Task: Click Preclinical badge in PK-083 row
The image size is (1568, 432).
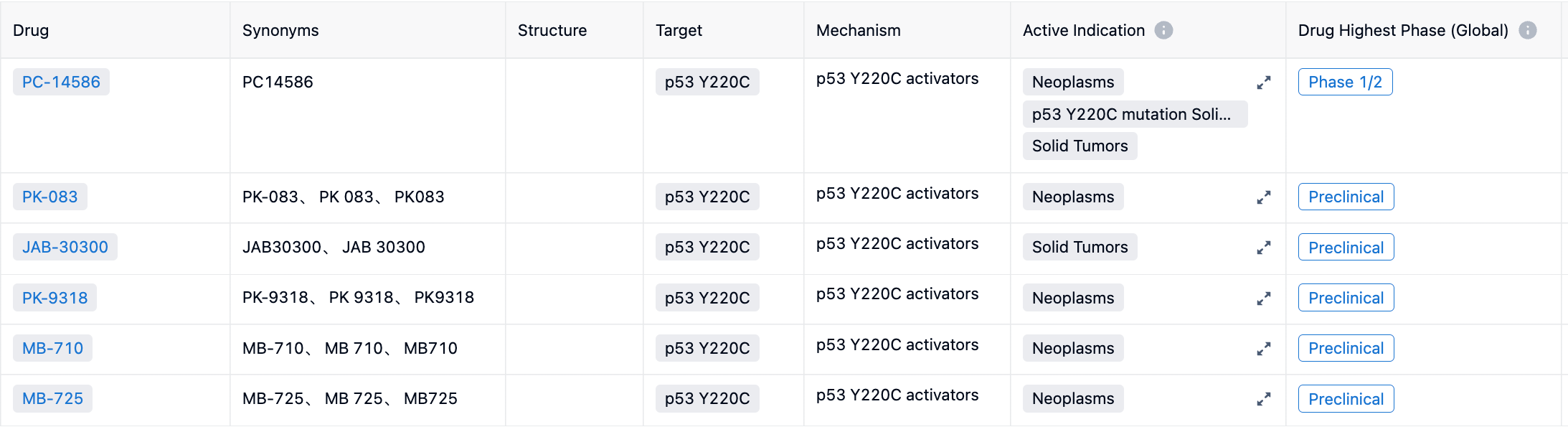Action: [1346, 197]
